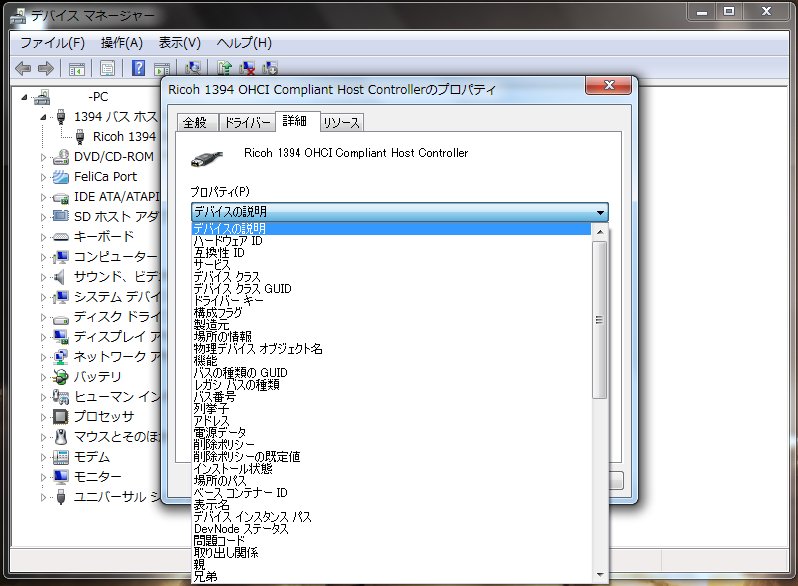Select the プロセッサ processor icon
This screenshot has height=586, width=798.
click(x=61, y=416)
